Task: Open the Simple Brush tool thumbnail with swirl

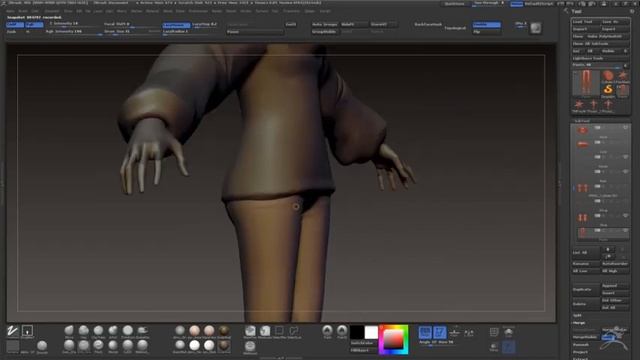Action: pos(608,89)
